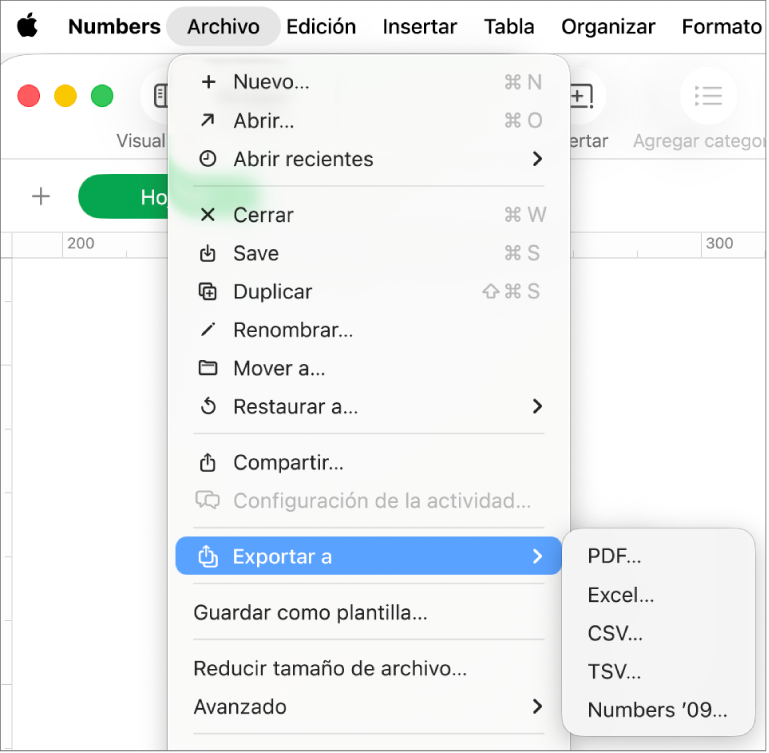Close the window with red button
Viewport: 769px width, 753px height.
click(x=28, y=96)
